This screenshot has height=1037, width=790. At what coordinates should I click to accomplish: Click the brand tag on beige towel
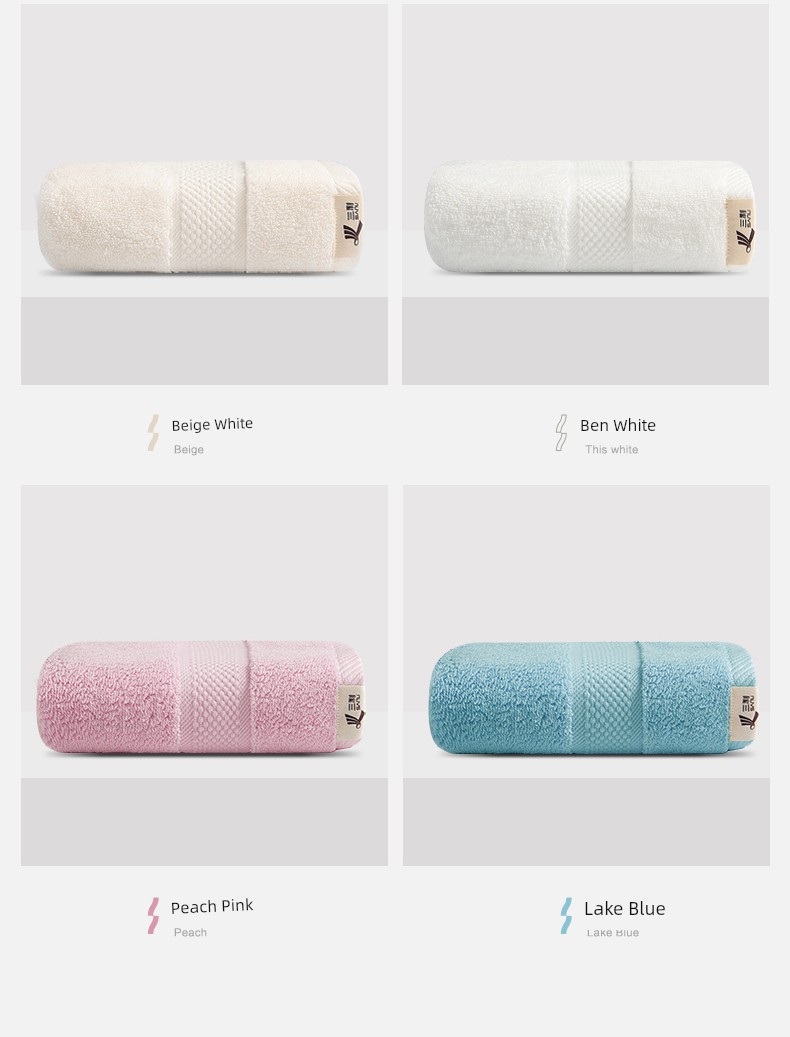click(350, 222)
